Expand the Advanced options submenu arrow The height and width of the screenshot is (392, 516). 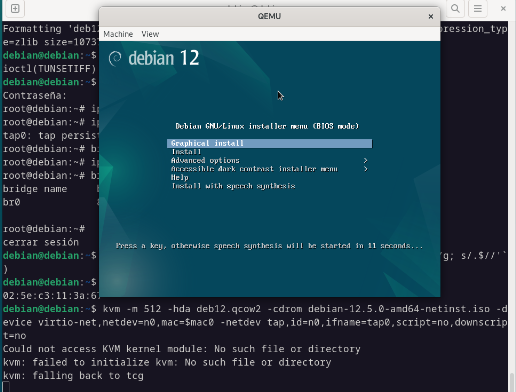(366, 161)
